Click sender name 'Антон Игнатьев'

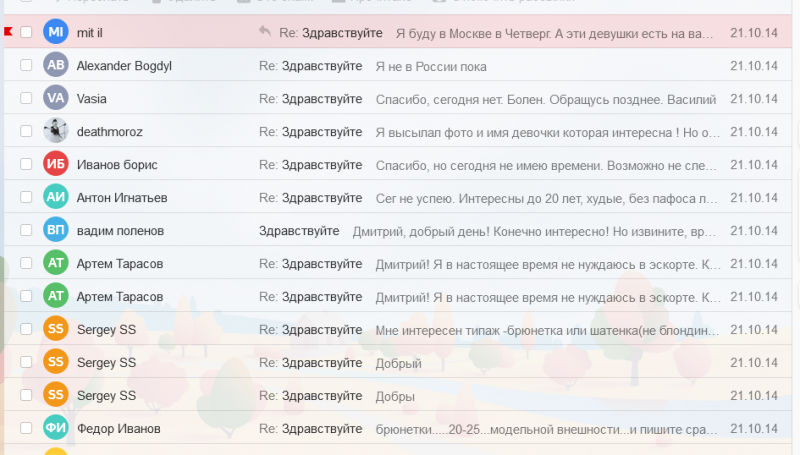point(122,197)
